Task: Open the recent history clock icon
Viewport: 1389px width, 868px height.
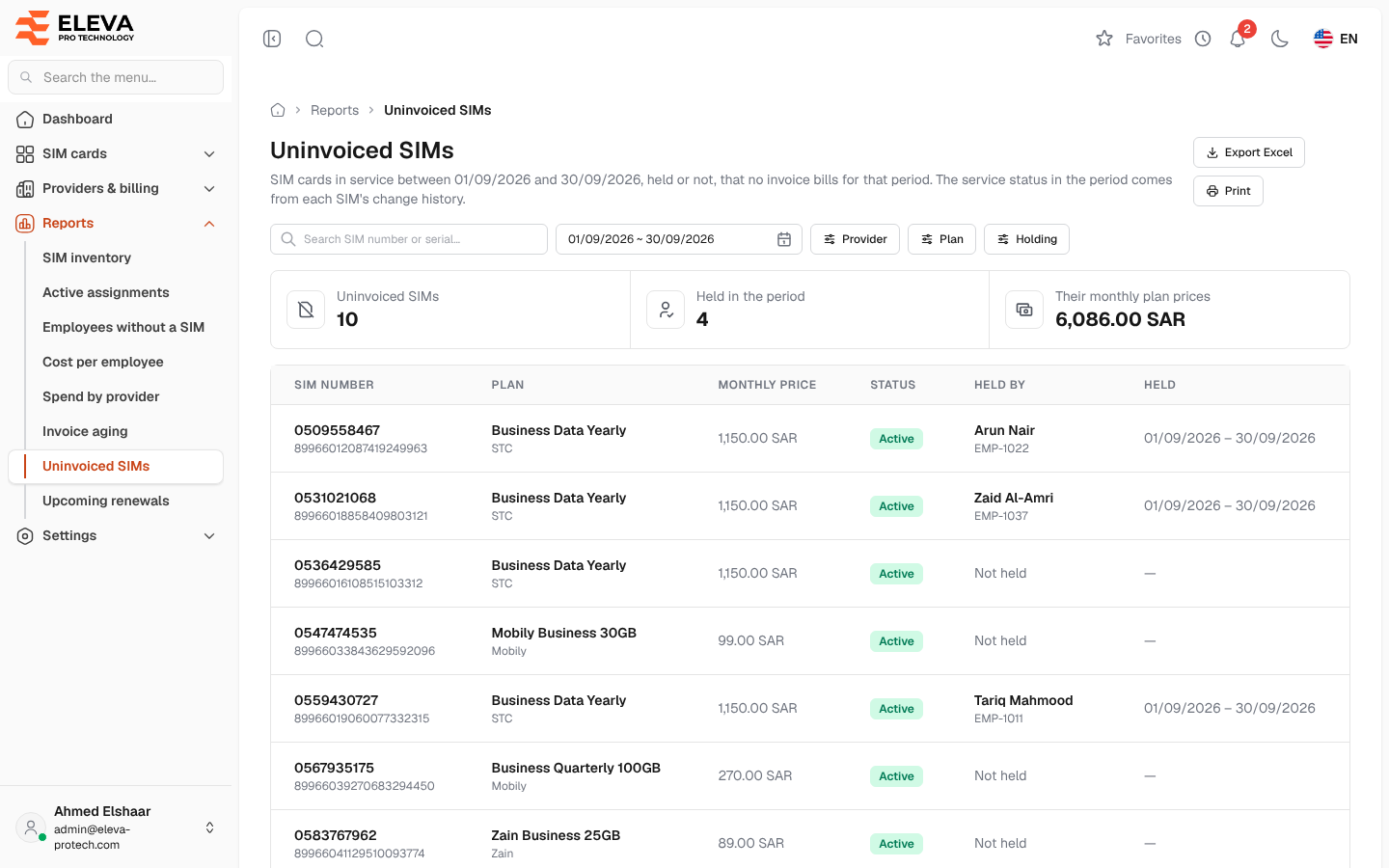Action: pyautogui.click(x=1203, y=39)
